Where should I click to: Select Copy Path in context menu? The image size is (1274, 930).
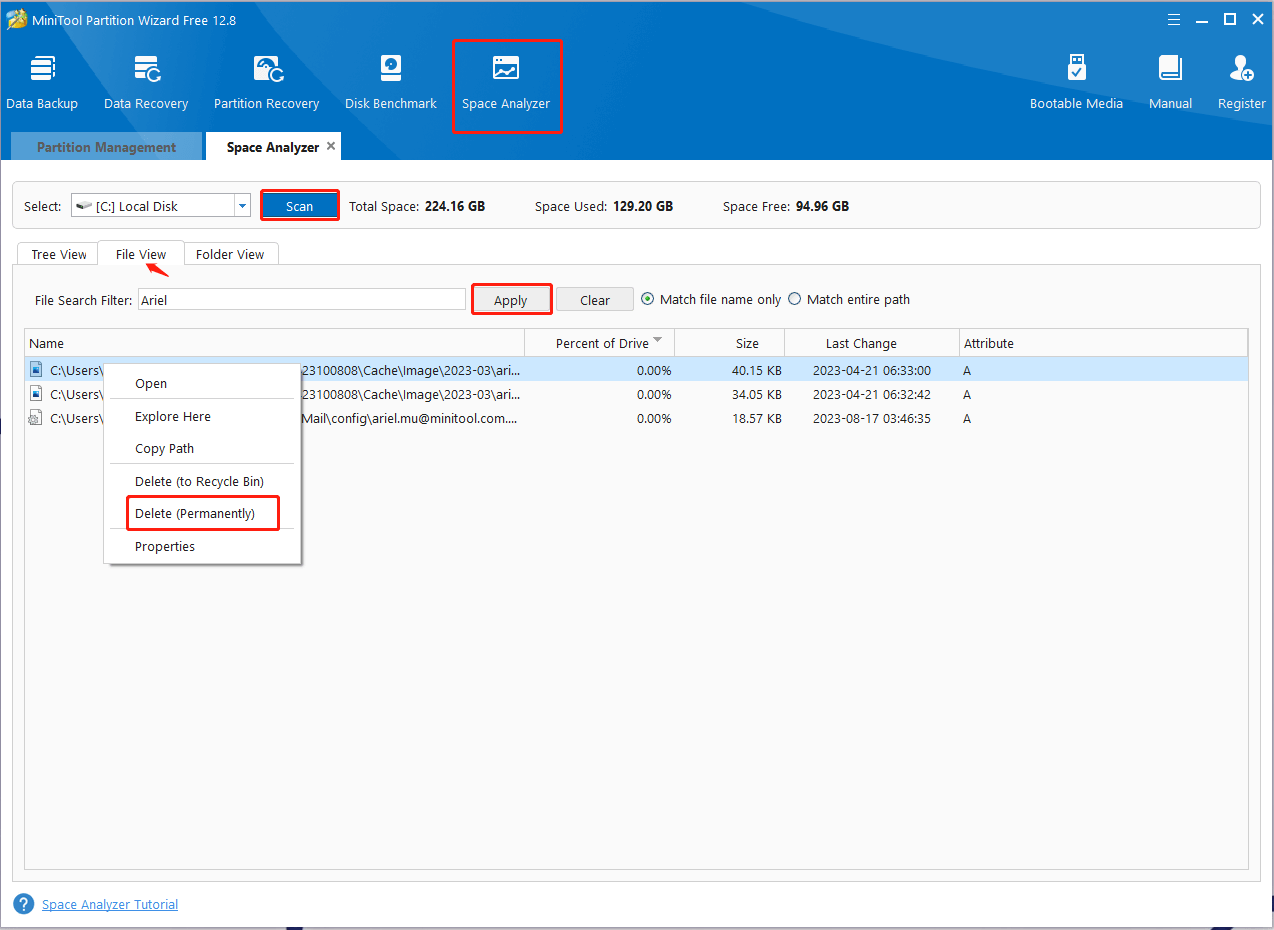(202, 448)
